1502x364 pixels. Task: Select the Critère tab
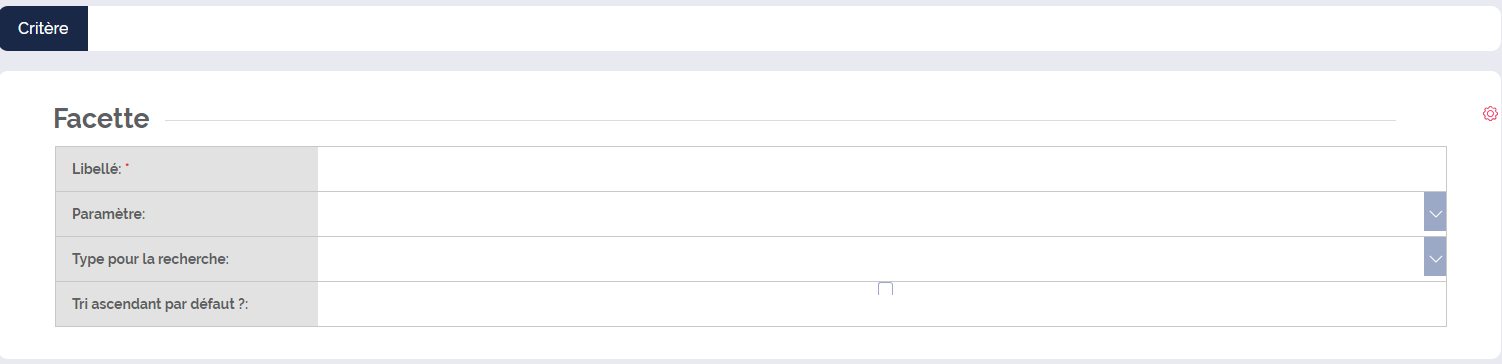tap(44, 28)
